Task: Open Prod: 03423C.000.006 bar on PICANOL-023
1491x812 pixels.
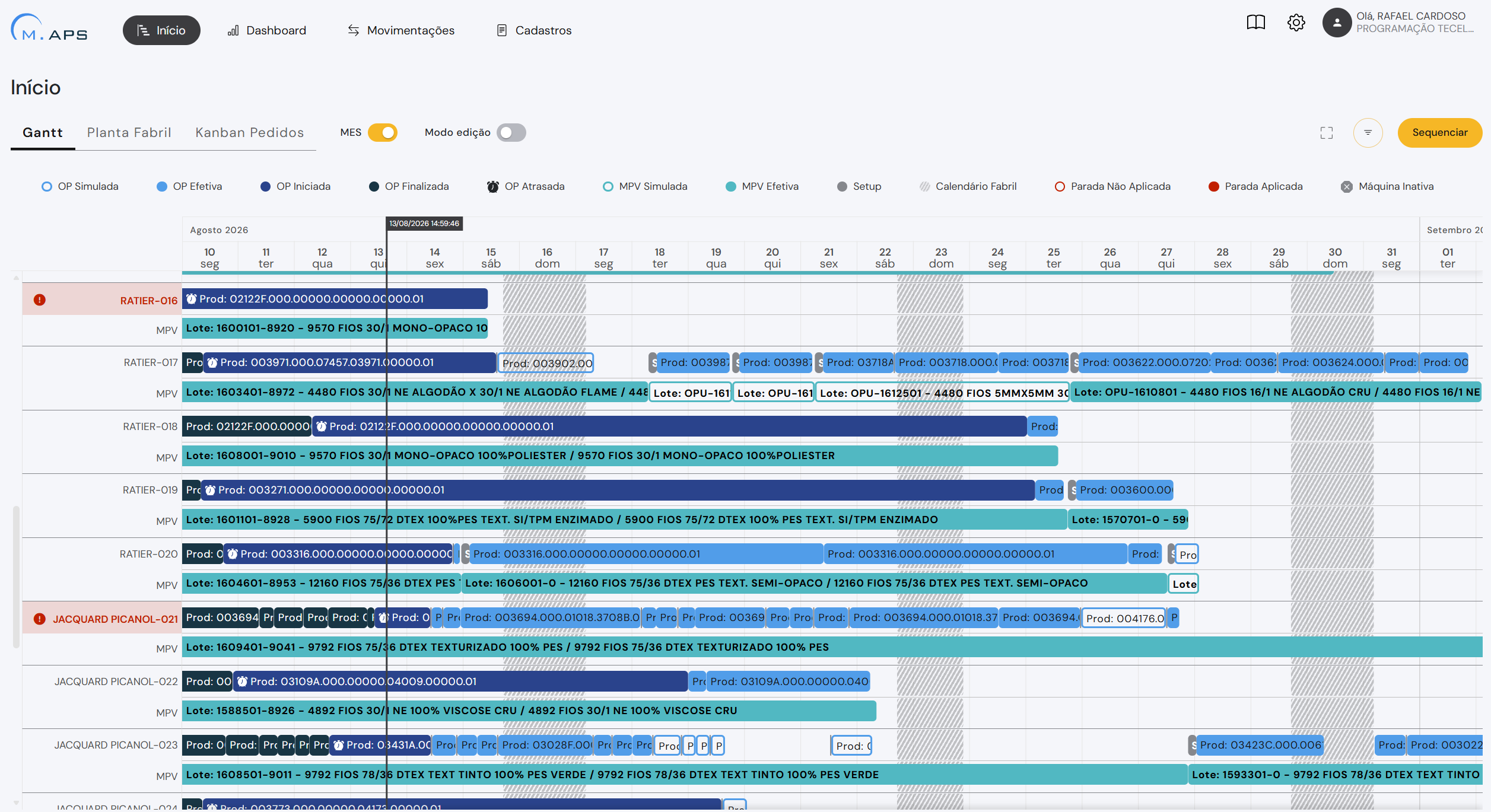Action: 1260,745
